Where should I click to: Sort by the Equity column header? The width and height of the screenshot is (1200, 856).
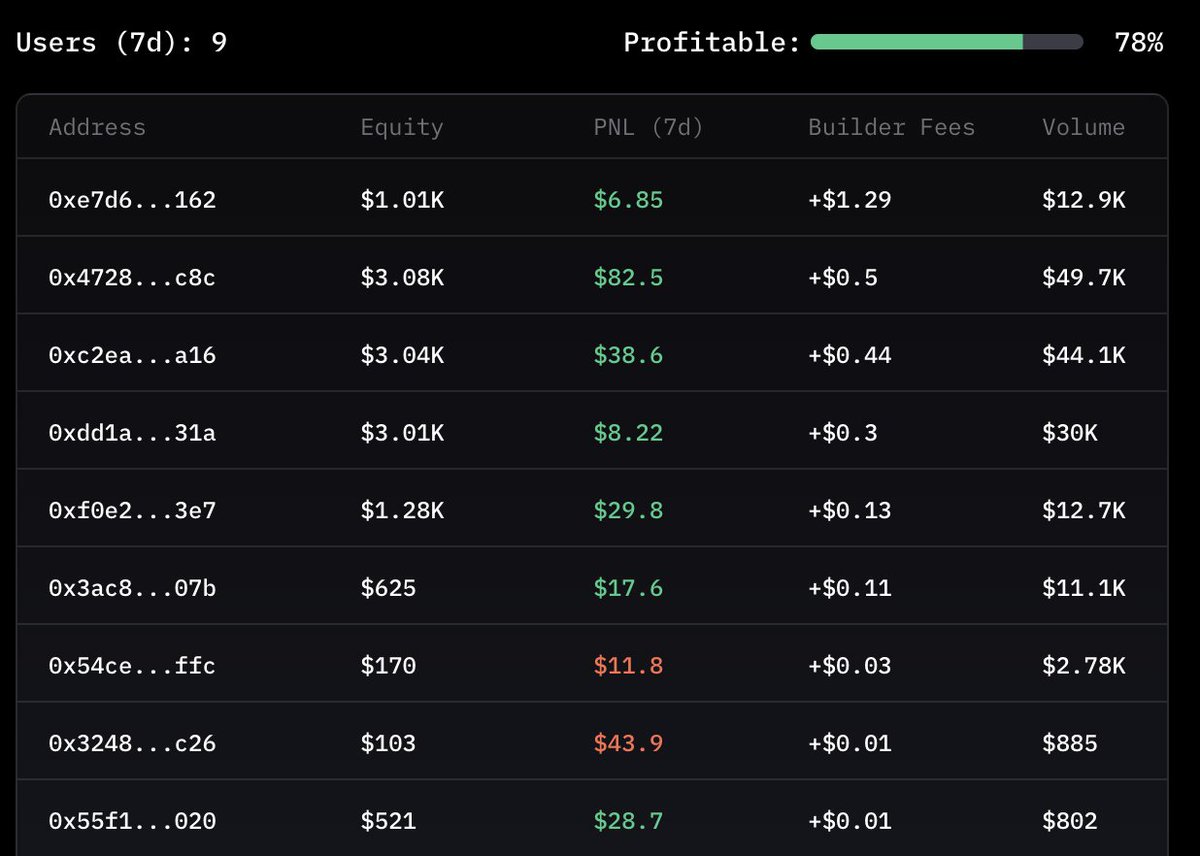(x=402, y=127)
